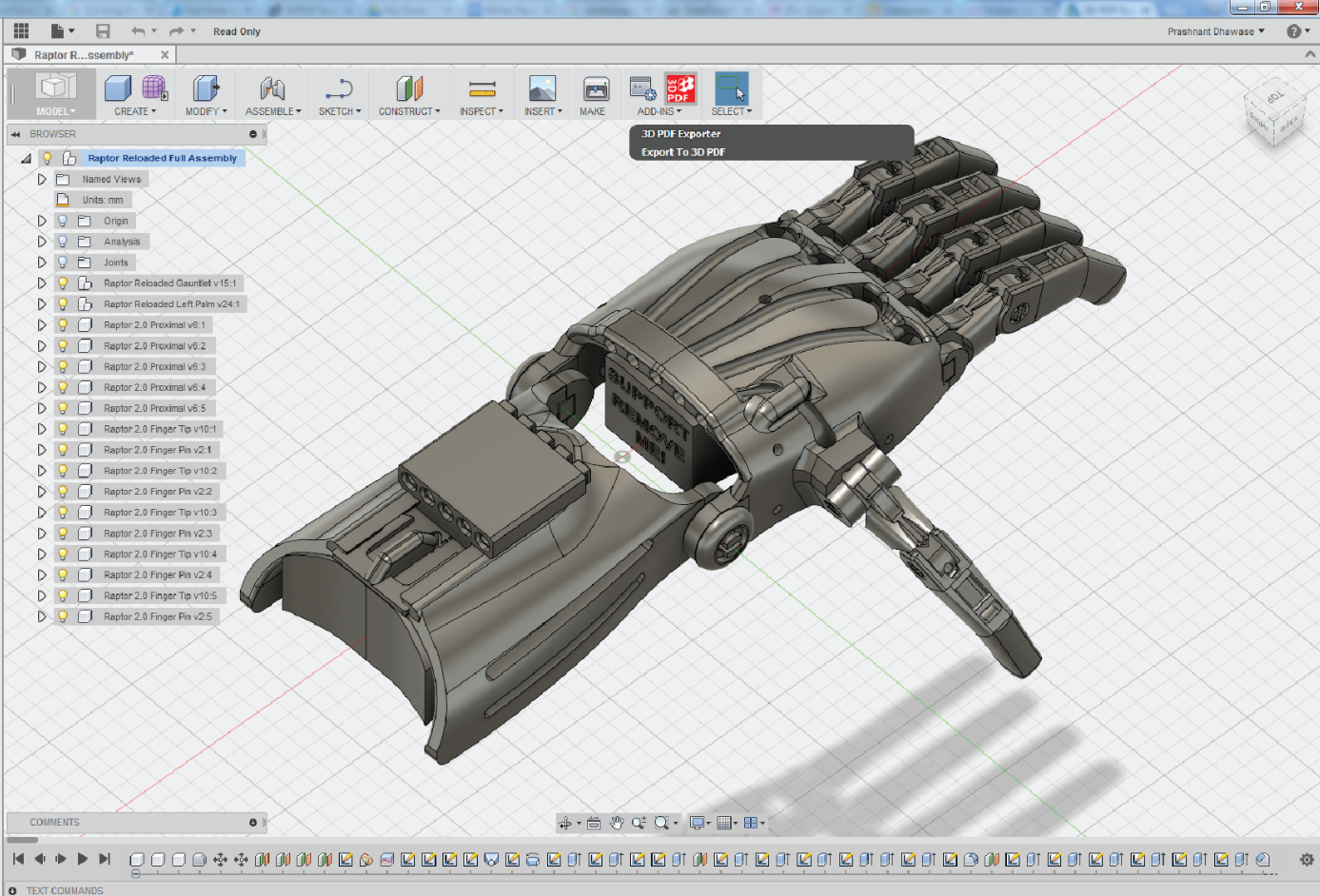This screenshot has width=1320, height=896.
Task: Click the Redo arrow
Action: (x=176, y=31)
